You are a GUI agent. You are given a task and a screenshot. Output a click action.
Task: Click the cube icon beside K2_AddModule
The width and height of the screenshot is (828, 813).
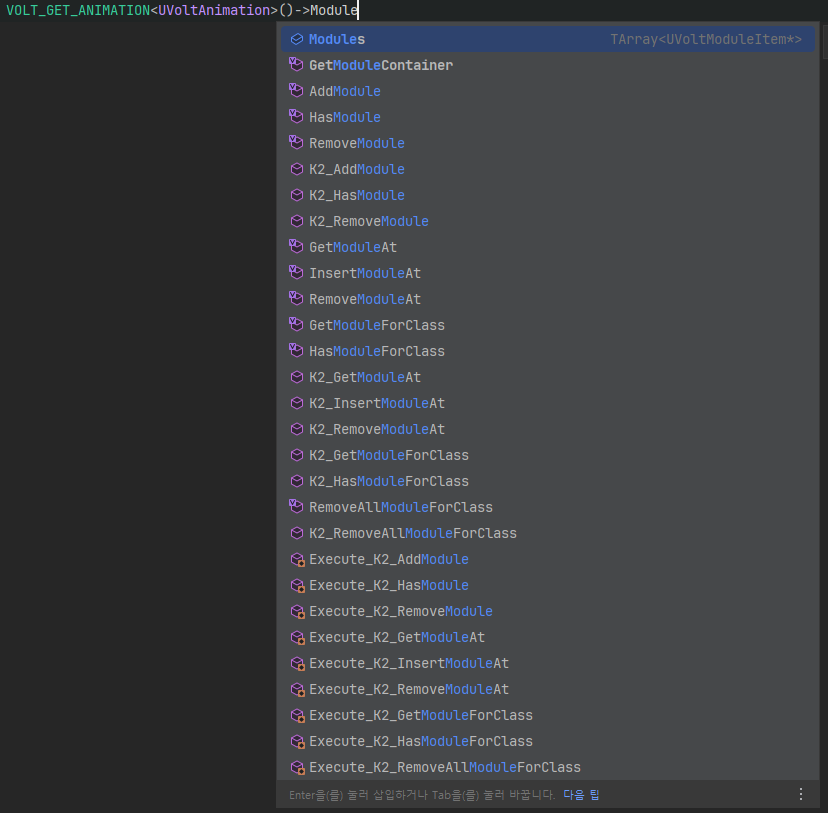[x=296, y=169]
